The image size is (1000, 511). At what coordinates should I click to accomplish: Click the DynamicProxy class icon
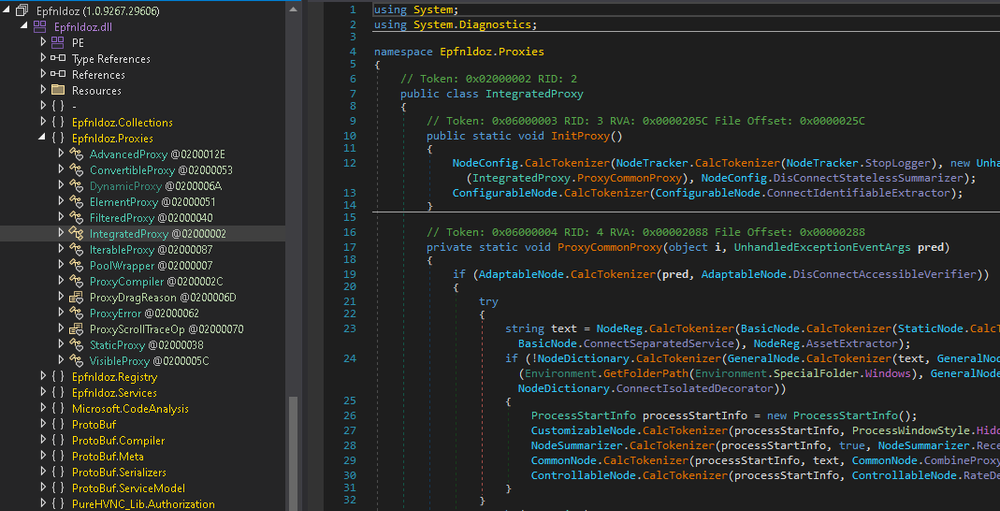(77, 186)
